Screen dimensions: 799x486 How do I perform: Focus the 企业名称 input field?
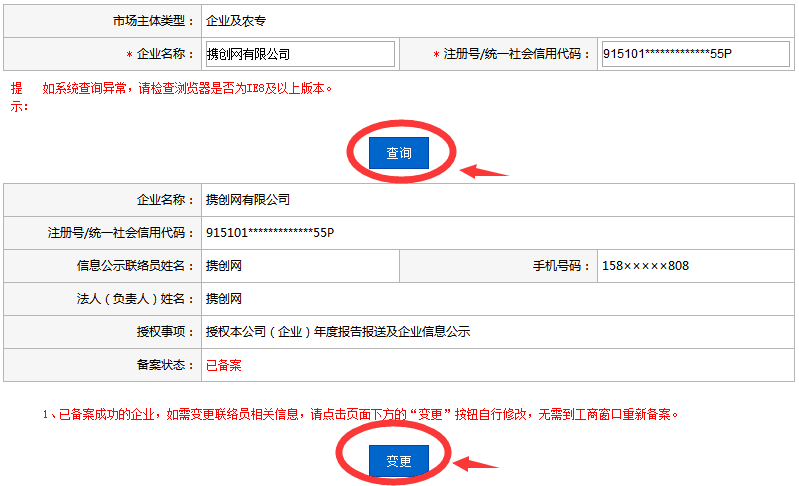click(298, 54)
